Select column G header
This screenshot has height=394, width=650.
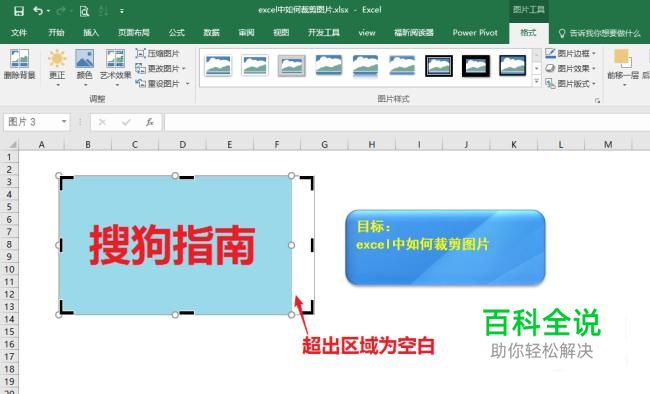pyautogui.click(x=324, y=144)
